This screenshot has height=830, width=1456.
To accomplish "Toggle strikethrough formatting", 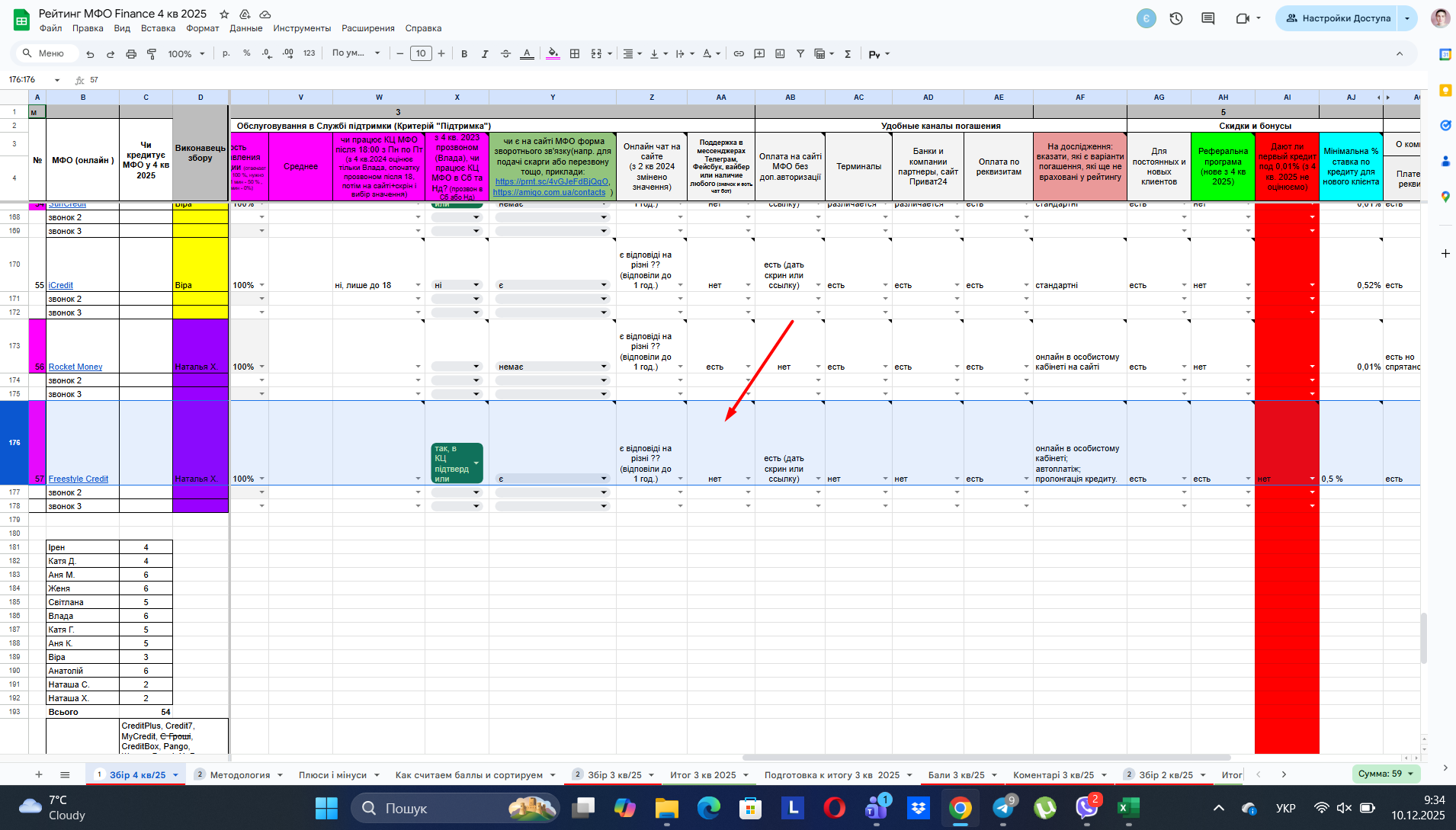I will (505, 53).
